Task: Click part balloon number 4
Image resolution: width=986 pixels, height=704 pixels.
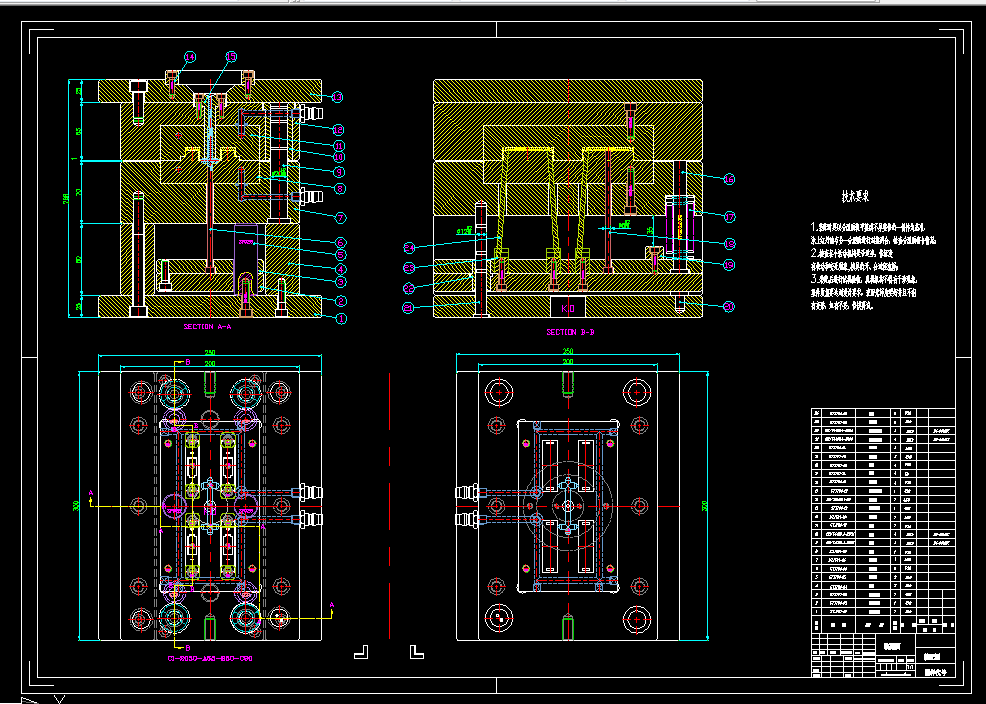Action: [x=341, y=269]
